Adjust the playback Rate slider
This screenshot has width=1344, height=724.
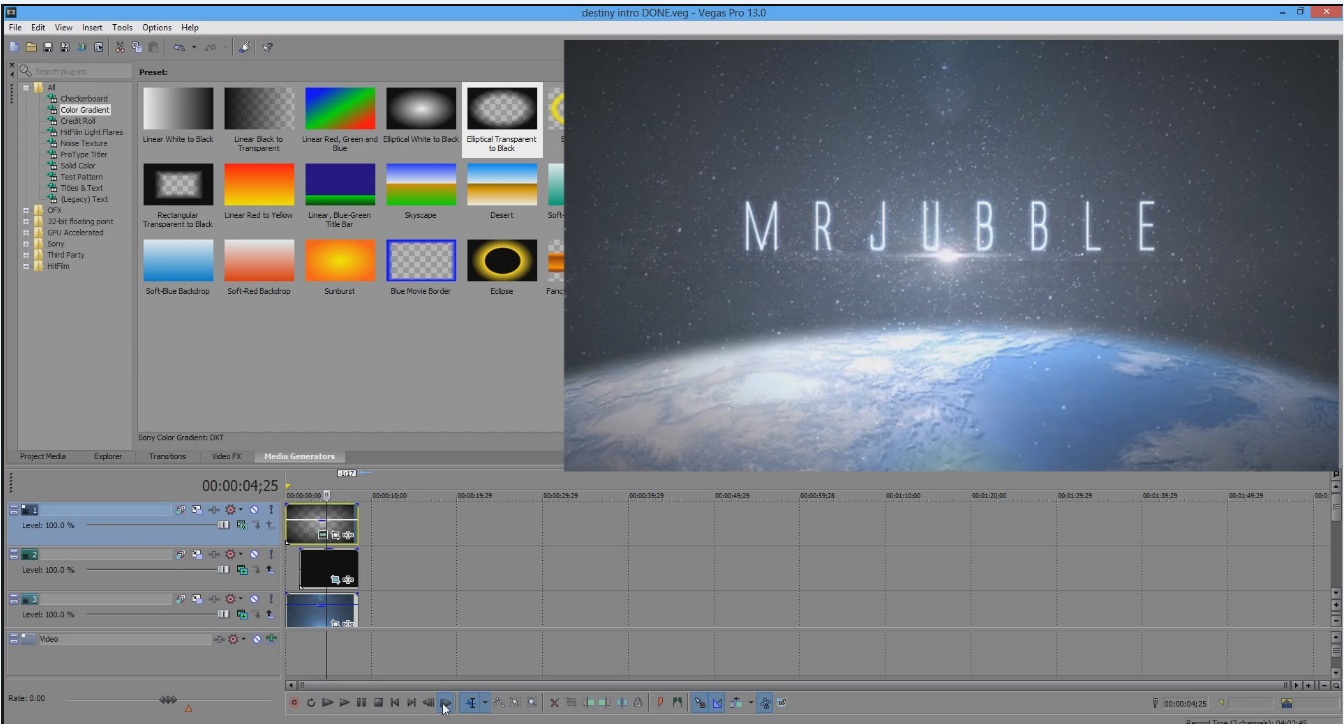pyautogui.click(x=168, y=700)
